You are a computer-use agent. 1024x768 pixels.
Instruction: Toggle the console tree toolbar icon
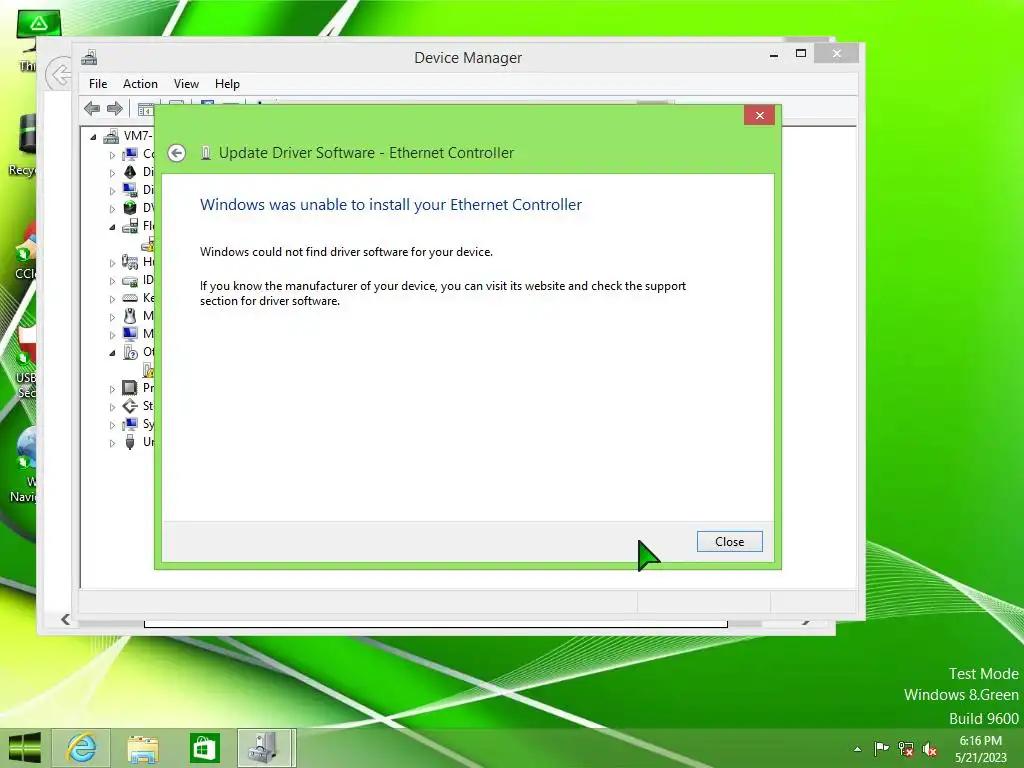click(x=146, y=109)
